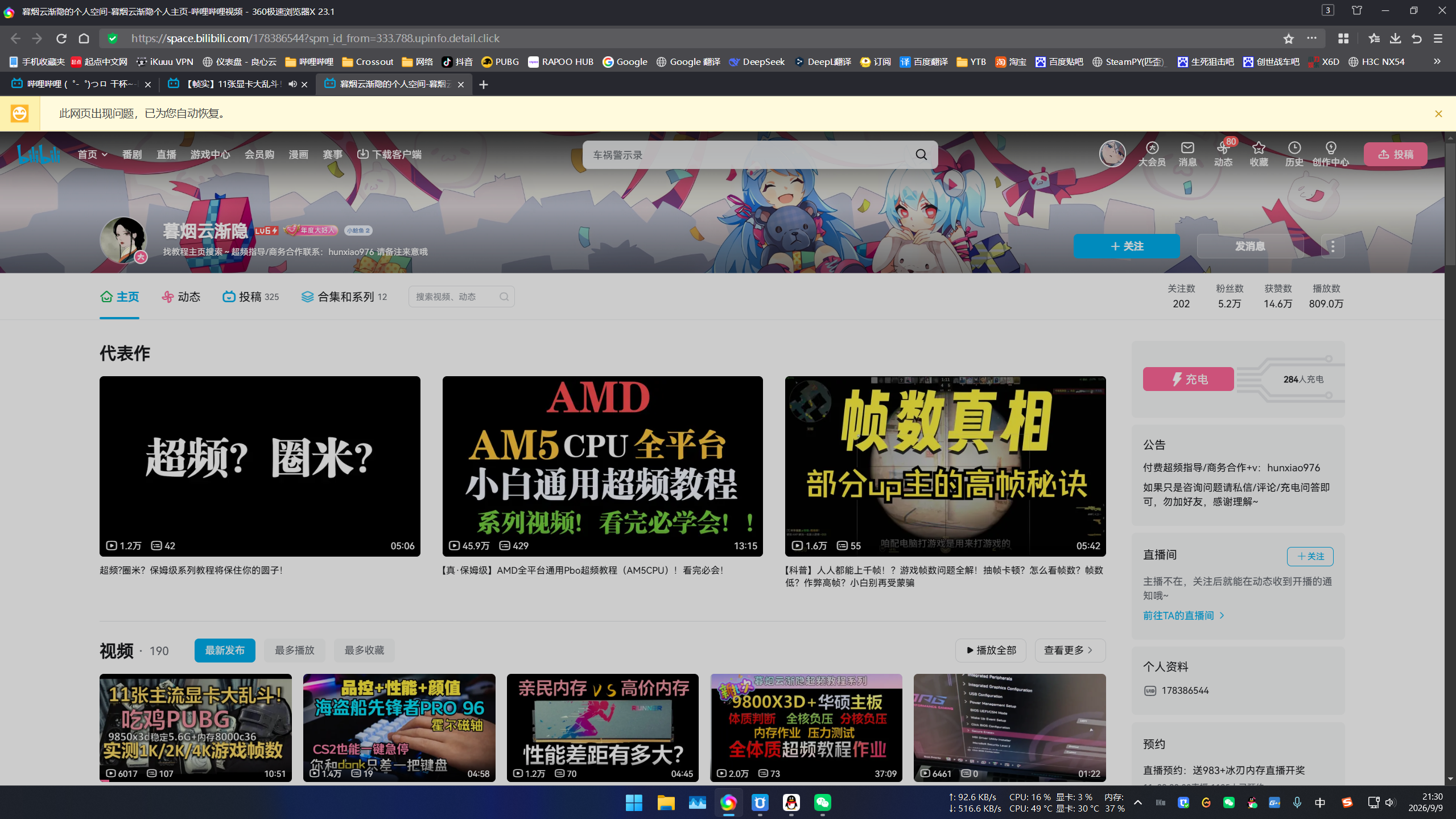The height and width of the screenshot is (819, 1456).
Task: Click the pink 充电 button
Action: [x=1189, y=379]
